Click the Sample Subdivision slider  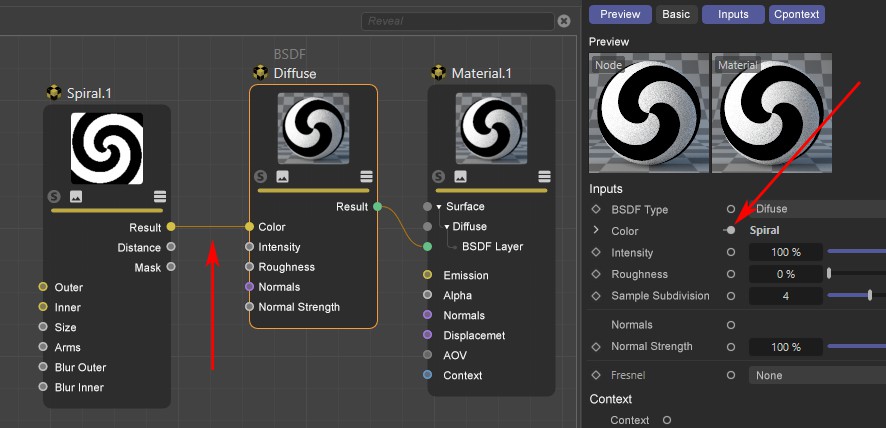(856, 296)
